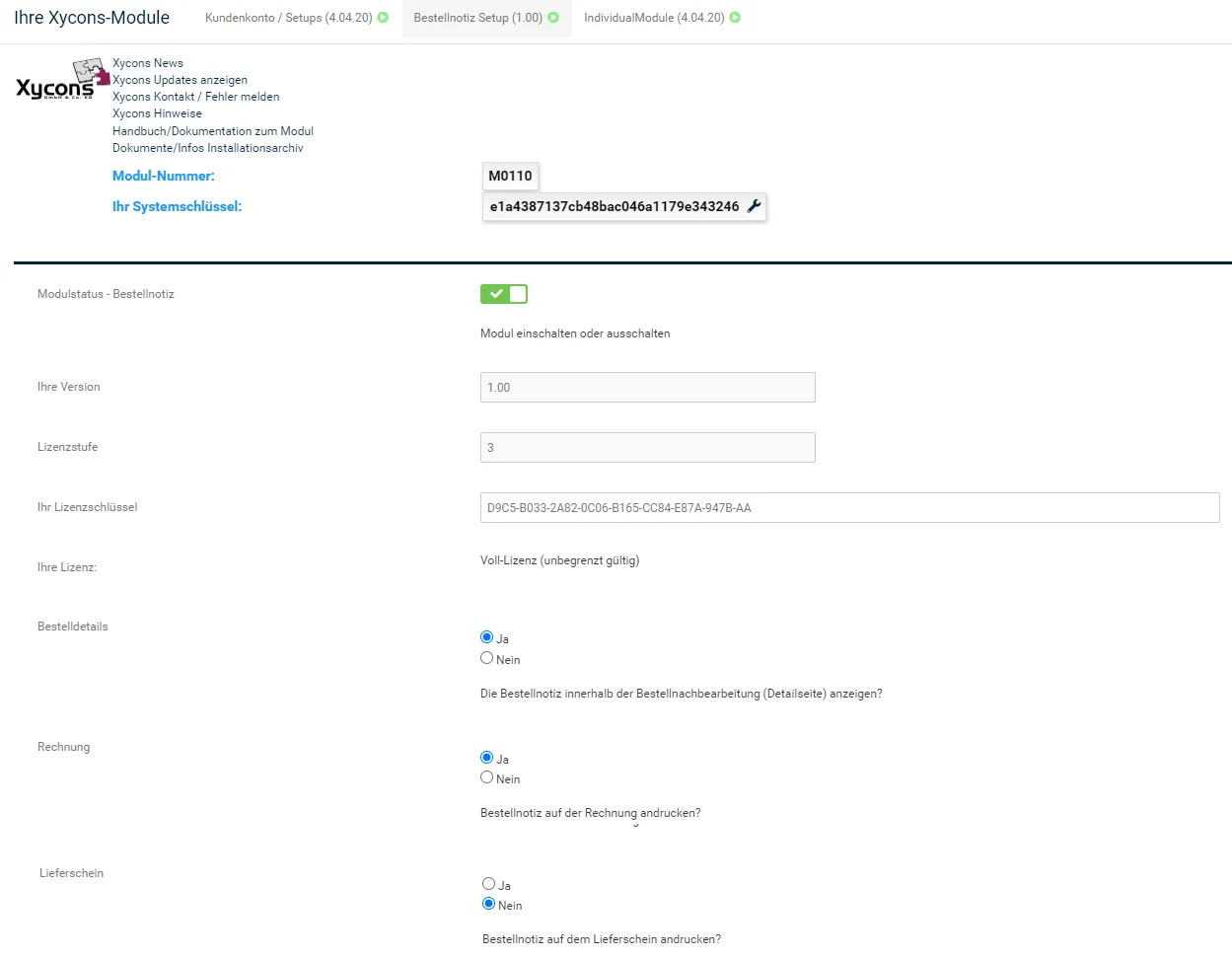Screen dimensions: 1232x958
Task: Toggle the Modulstatus Bestellnotiz switch
Action: pos(504,294)
